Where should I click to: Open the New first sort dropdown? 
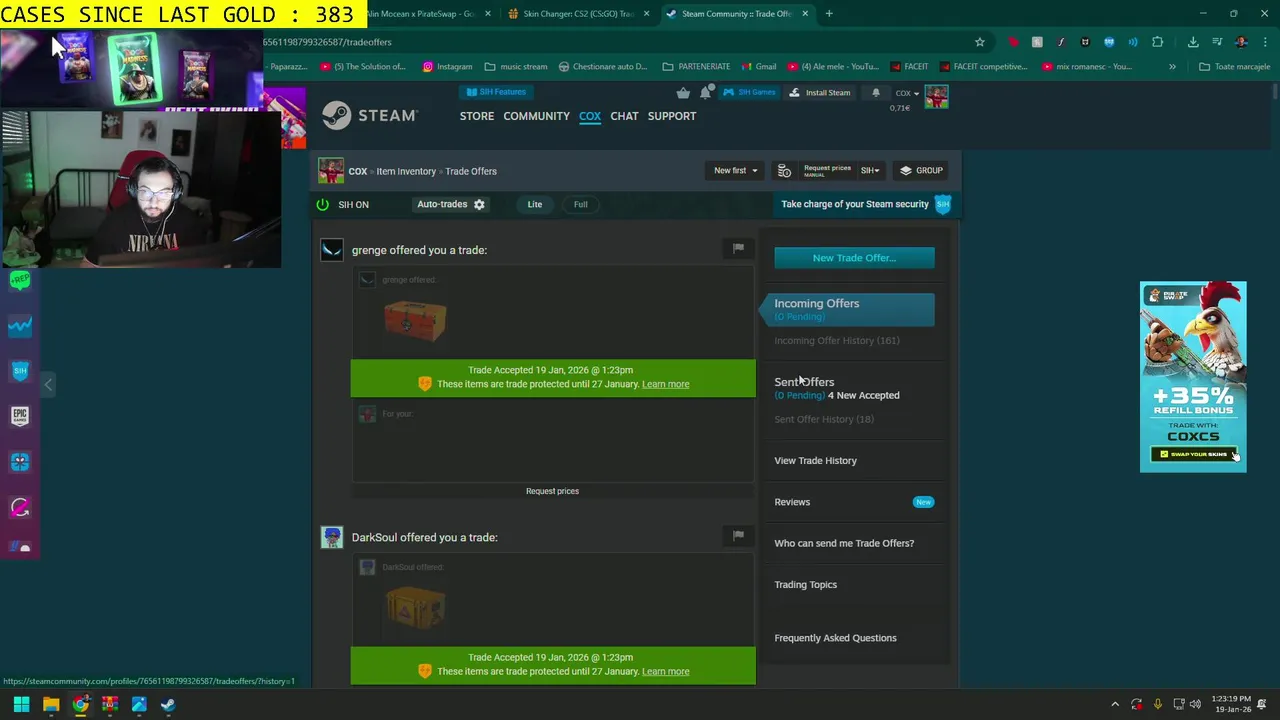point(735,171)
